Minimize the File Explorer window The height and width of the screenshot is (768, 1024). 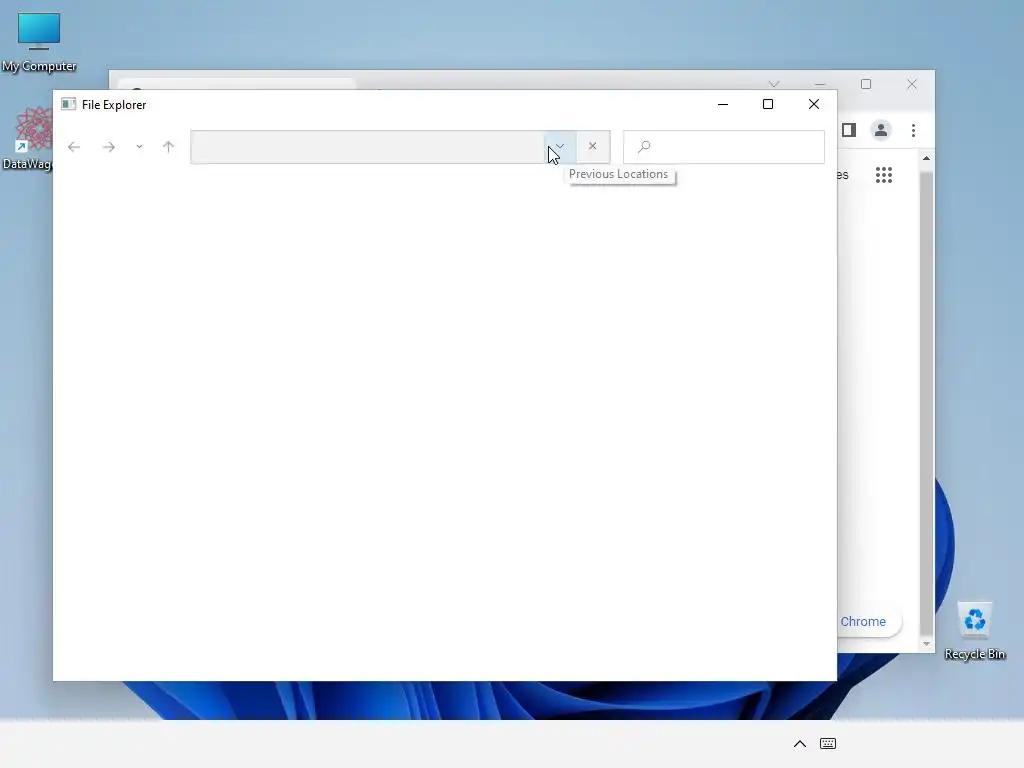pos(723,104)
